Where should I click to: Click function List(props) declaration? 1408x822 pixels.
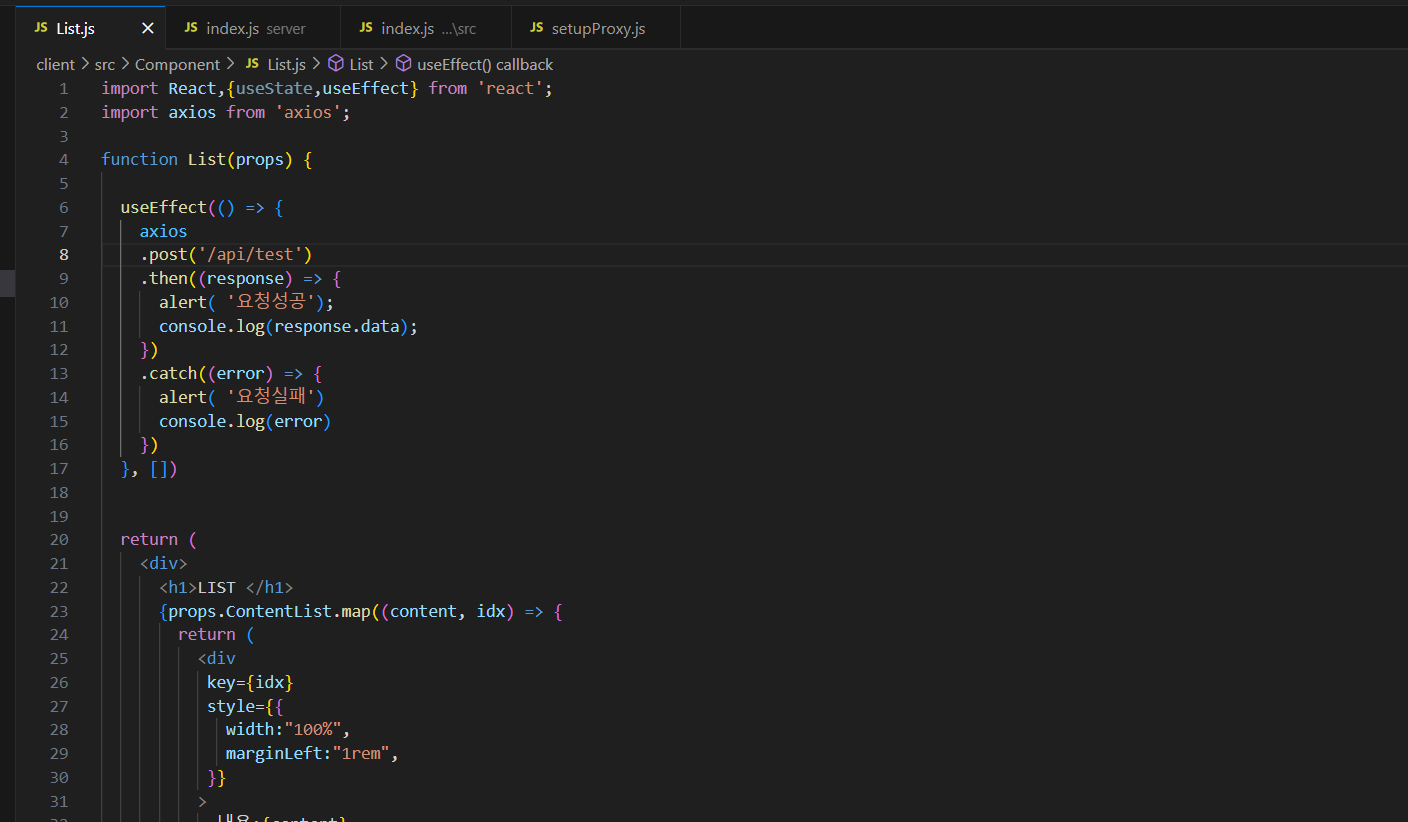tap(207, 159)
